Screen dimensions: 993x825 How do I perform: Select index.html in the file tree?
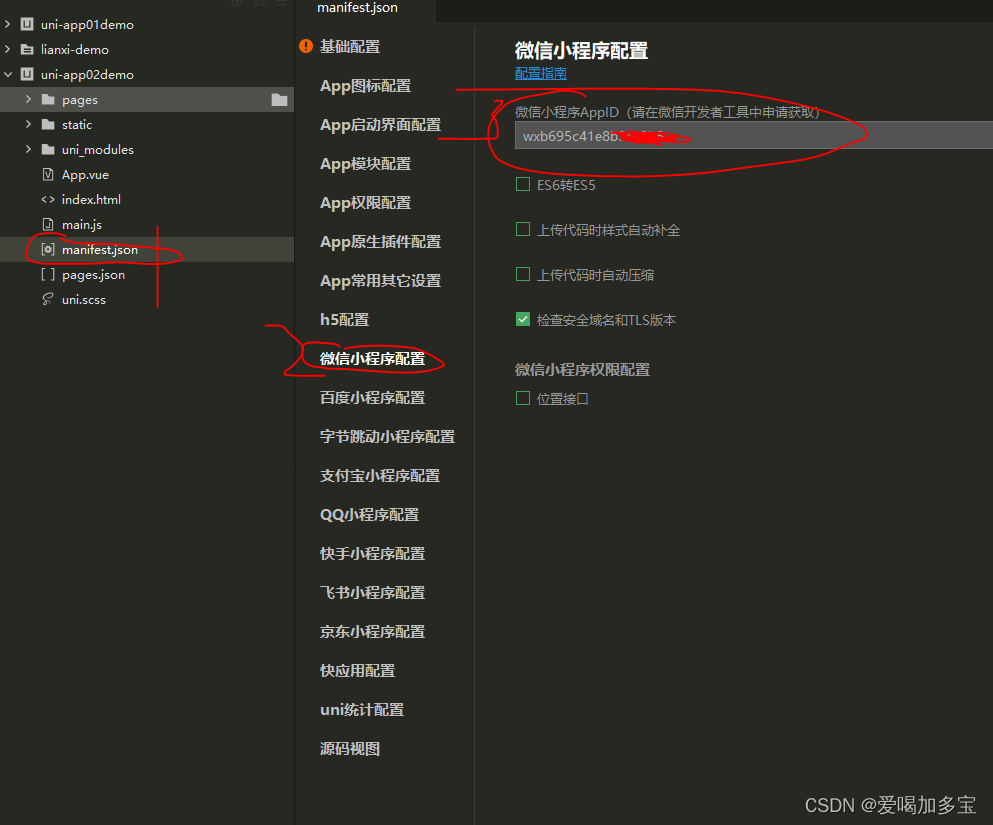click(x=91, y=199)
